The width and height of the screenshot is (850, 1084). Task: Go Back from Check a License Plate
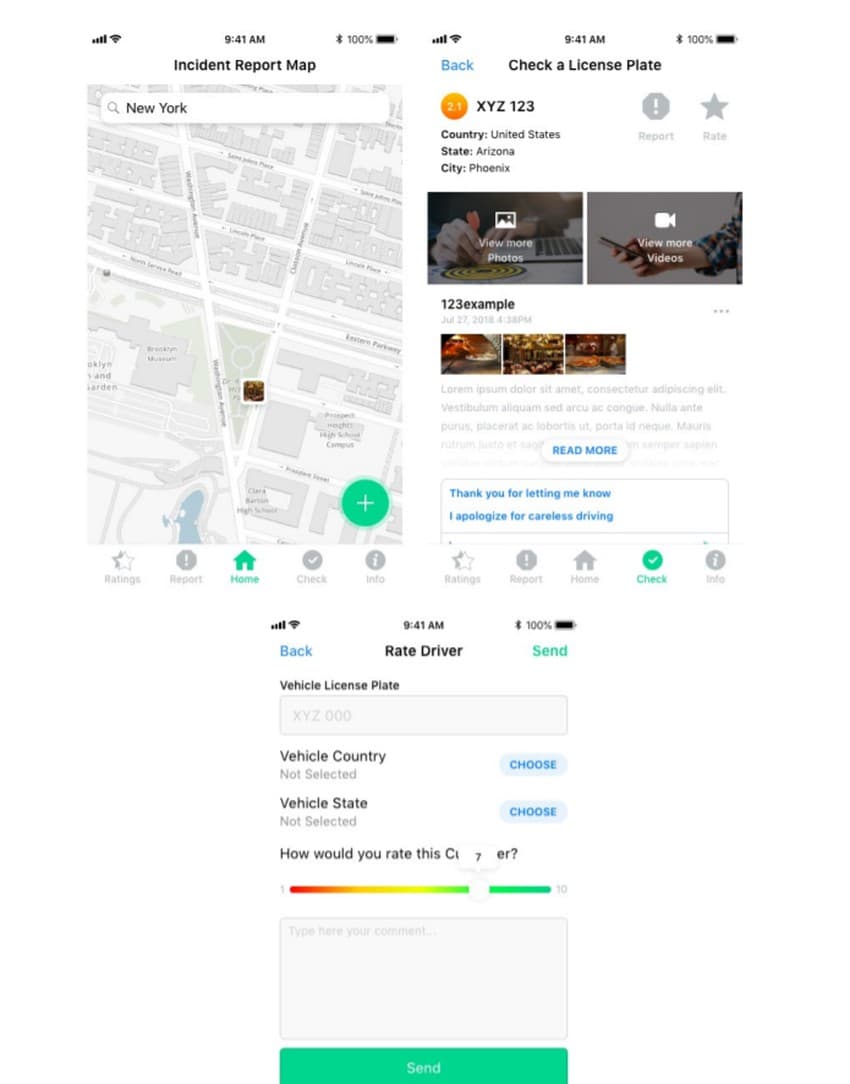pyautogui.click(x=457, y=65)
